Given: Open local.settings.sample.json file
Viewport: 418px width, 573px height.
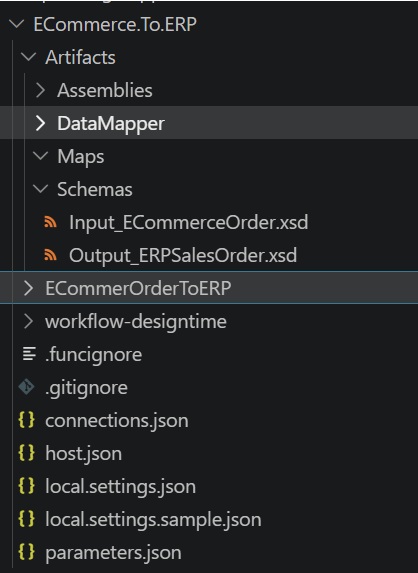Looking at the screenshot, I should pos(153,519).
